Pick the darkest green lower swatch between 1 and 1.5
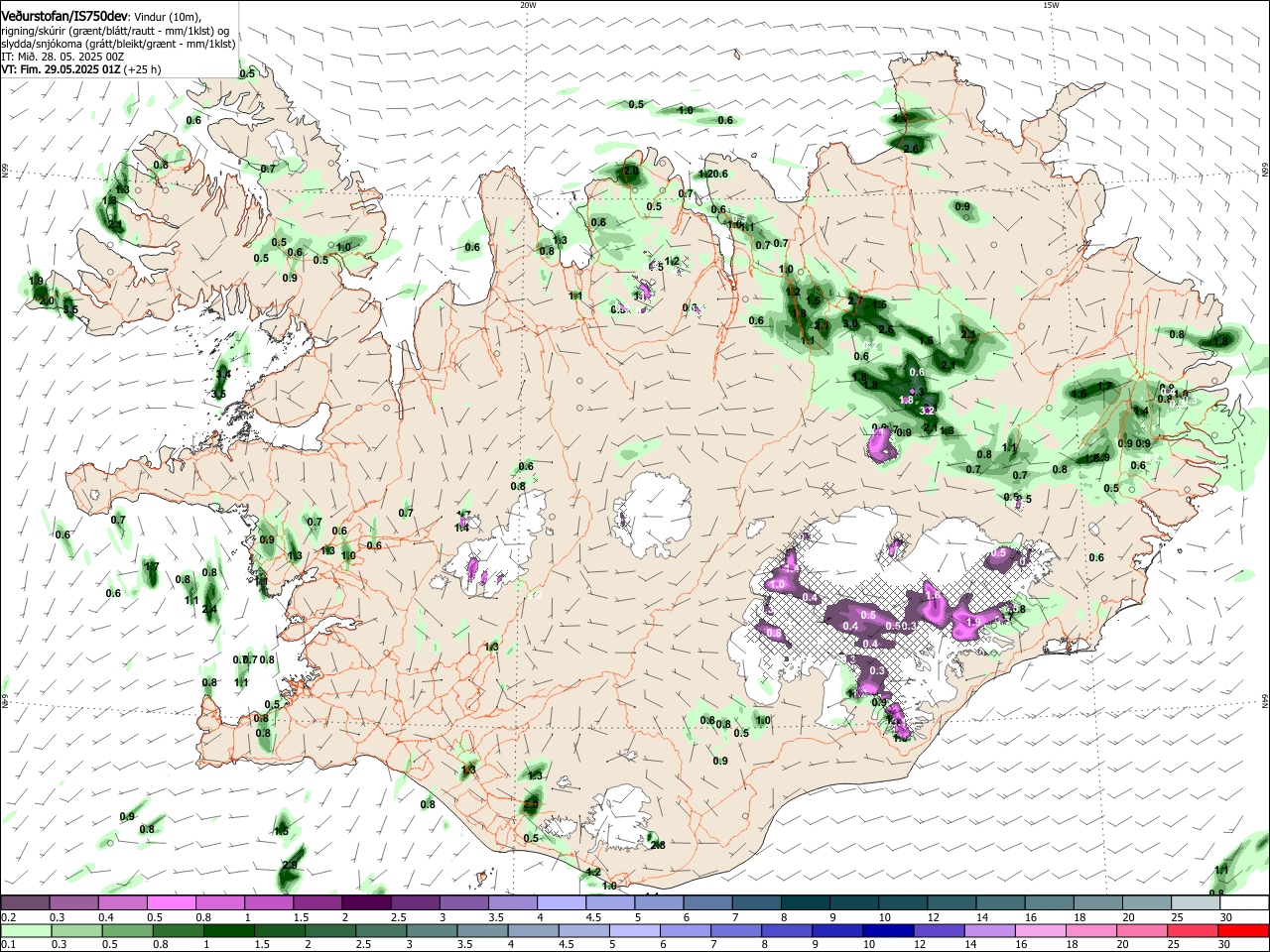 [x=228, y=930]
